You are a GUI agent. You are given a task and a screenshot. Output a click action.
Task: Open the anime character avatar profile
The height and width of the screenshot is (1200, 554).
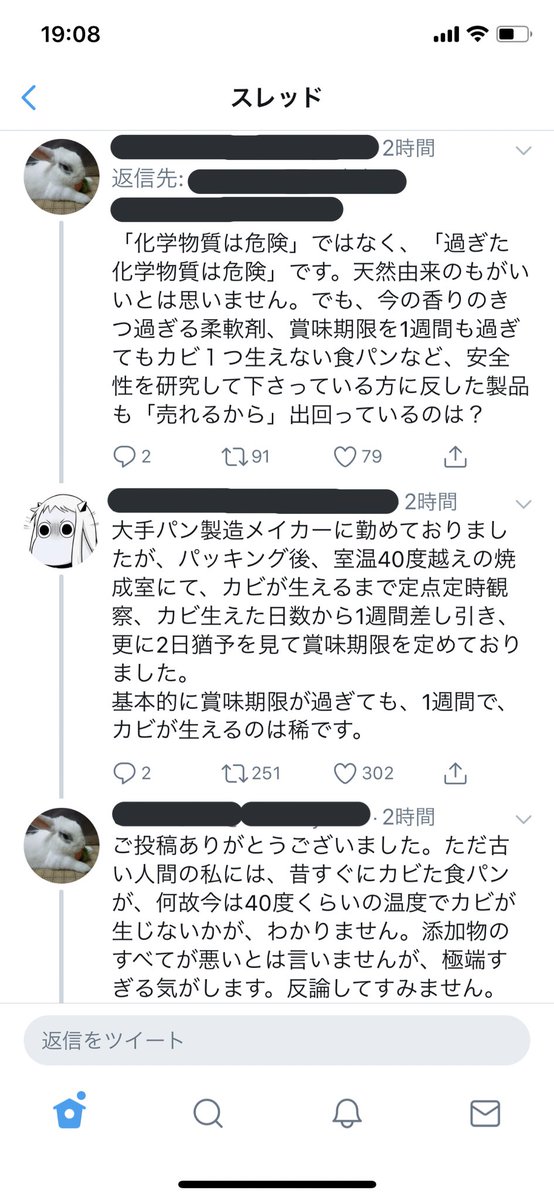[61, 529]
